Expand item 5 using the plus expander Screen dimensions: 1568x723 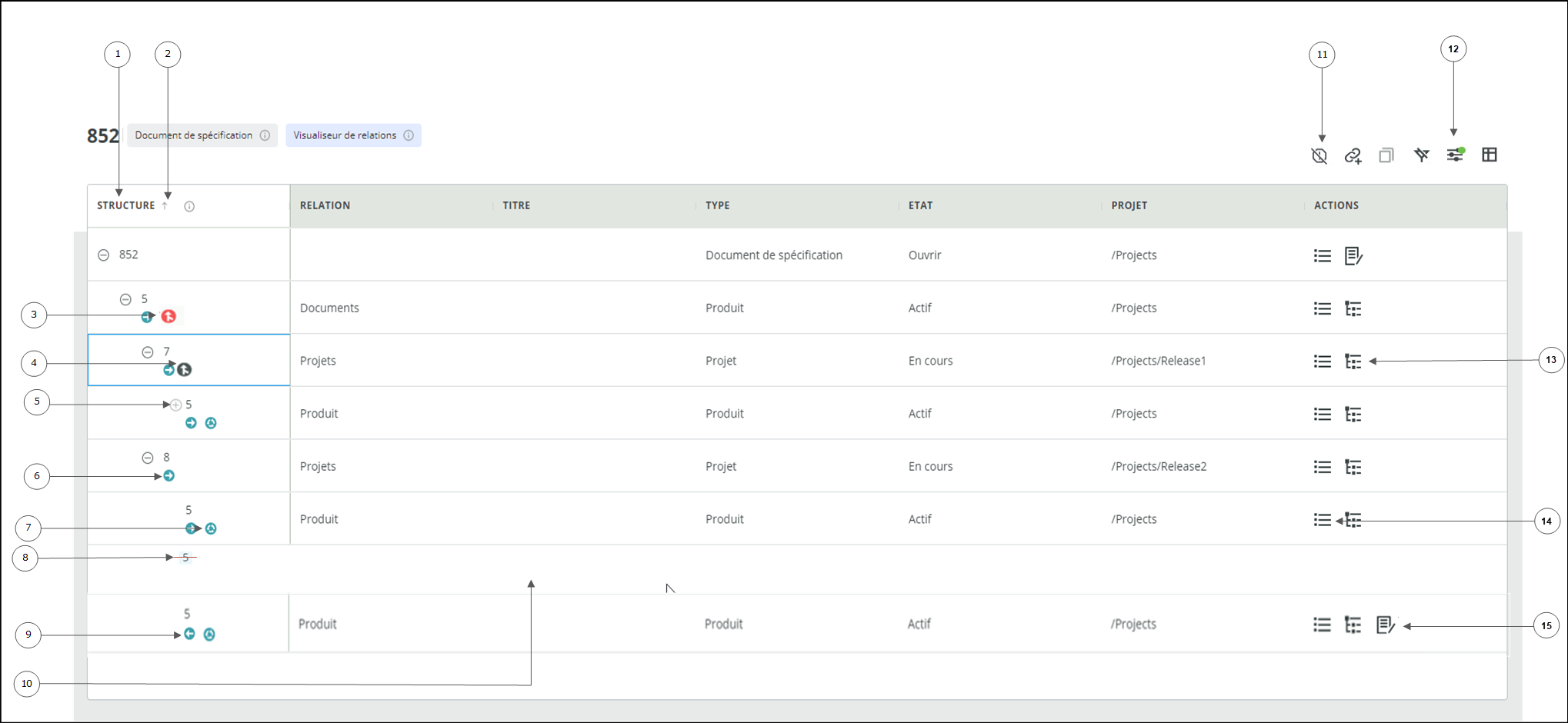(176, 405)
